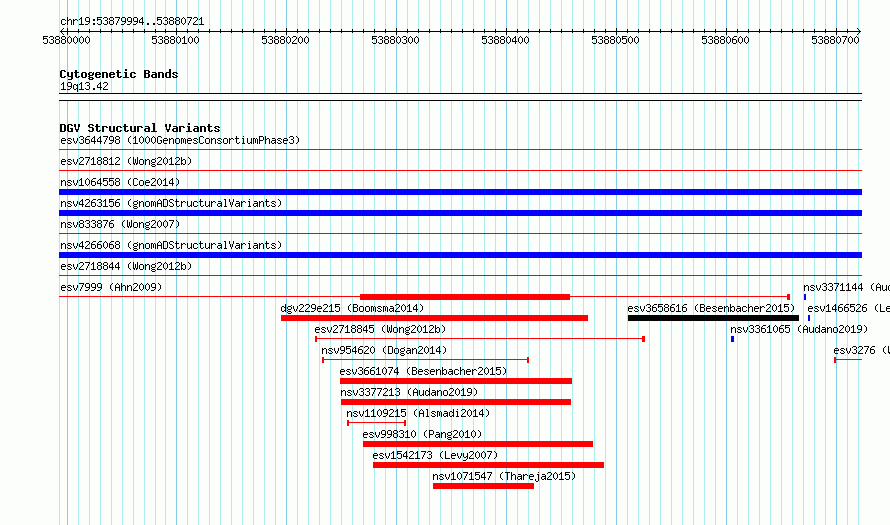890x525 pixels.
Task: Select the nsv1071547 (Thareja2015) label
Action: pos(504,476)
